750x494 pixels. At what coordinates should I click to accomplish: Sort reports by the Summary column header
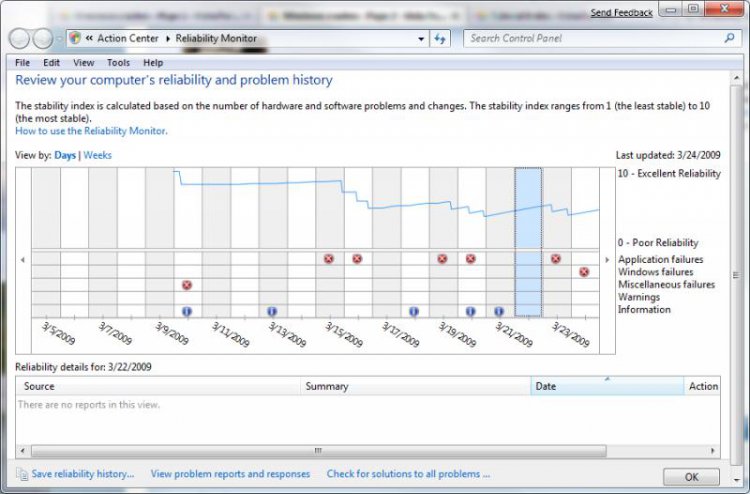(x=415, y=386)
